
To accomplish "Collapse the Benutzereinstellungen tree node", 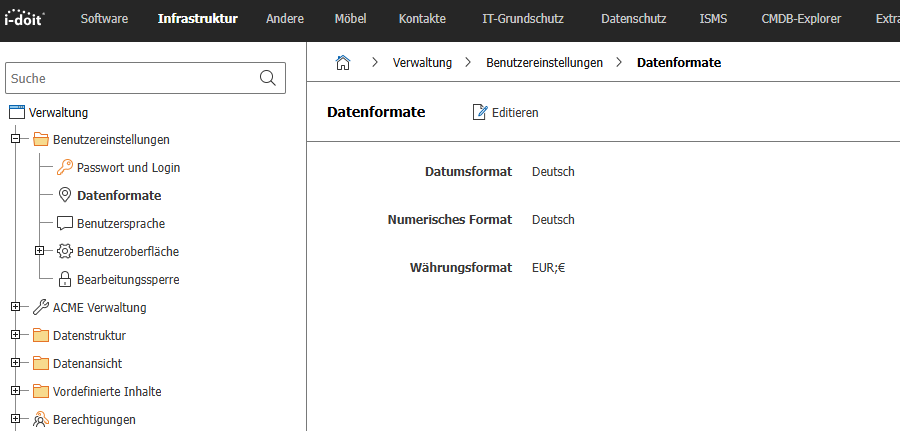I will (16, 140).
